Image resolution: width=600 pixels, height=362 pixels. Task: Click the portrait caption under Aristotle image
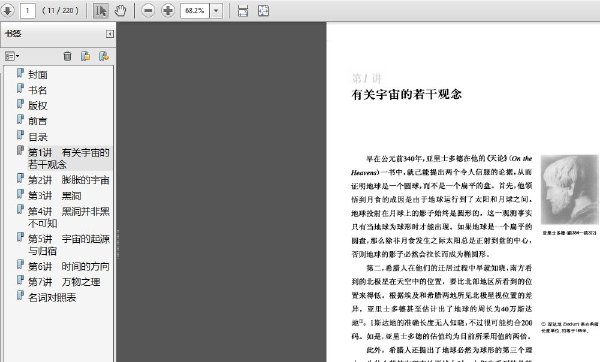[x=569, y=233]
